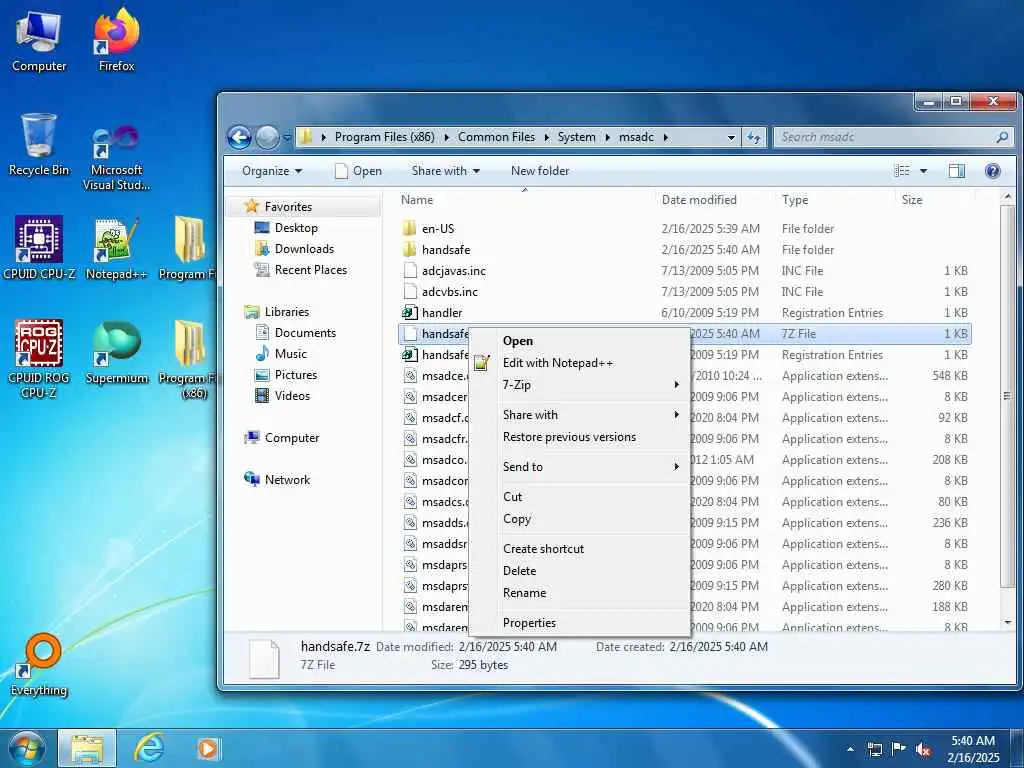Screen dimensions: 1024x768
Task: Open Explorer help question mark icon
Action: click(x=992, y=171)
